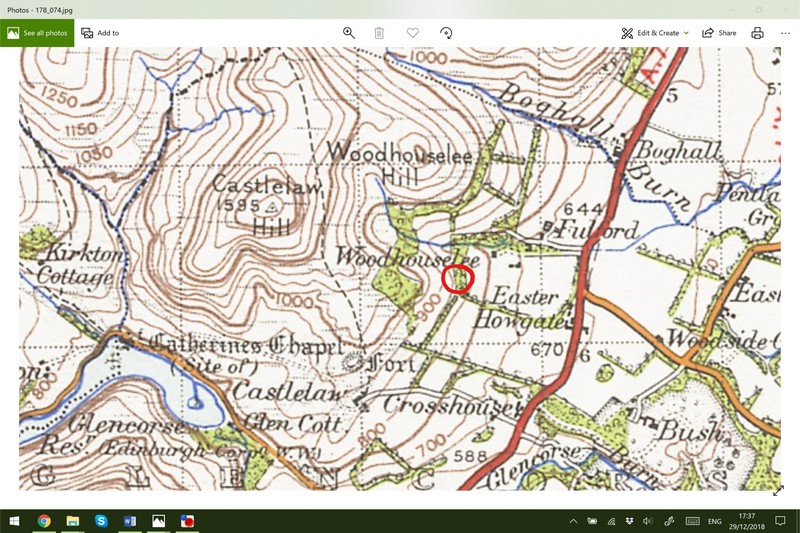Delete the photo with trash icon
Viewport: 800px width, 533px height.
pos(379,33)
